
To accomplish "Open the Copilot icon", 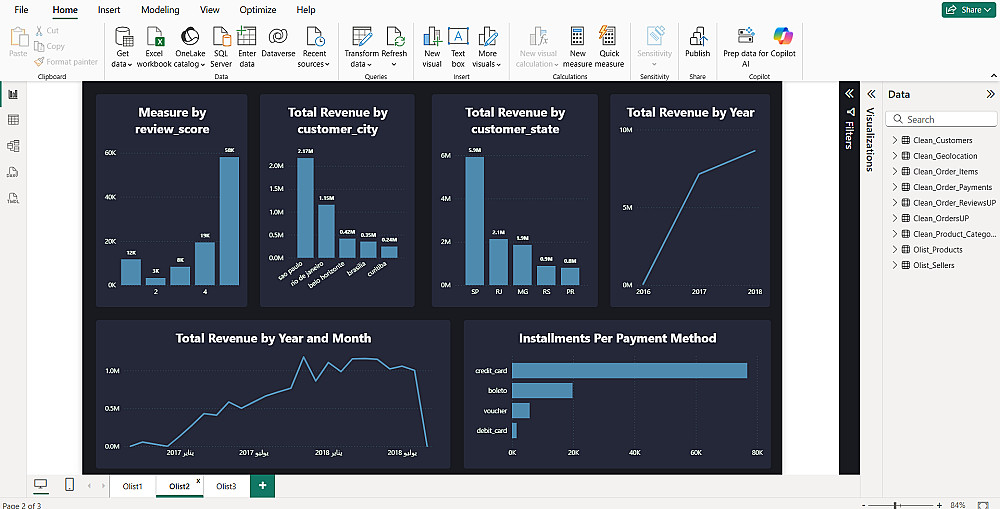I will 782,36.
